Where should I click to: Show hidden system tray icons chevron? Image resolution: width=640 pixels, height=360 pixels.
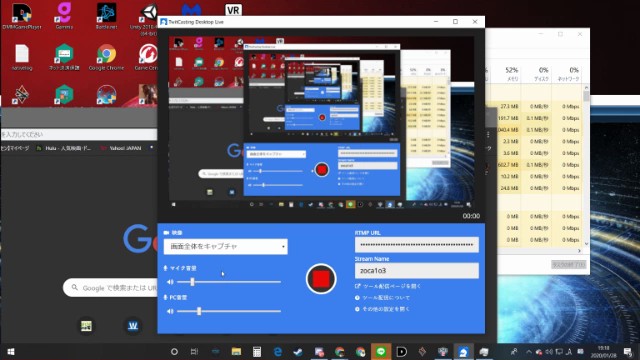(529, 351)
